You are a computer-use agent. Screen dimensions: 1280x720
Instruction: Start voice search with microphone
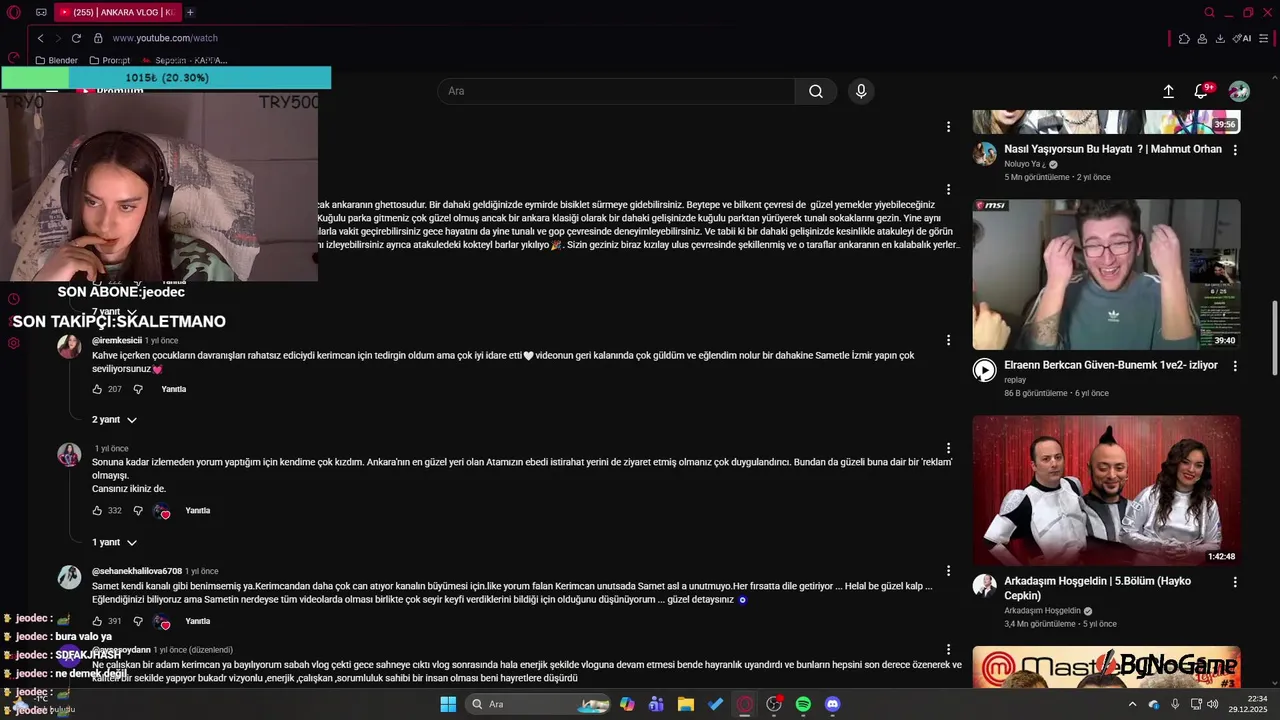(861, 91)
